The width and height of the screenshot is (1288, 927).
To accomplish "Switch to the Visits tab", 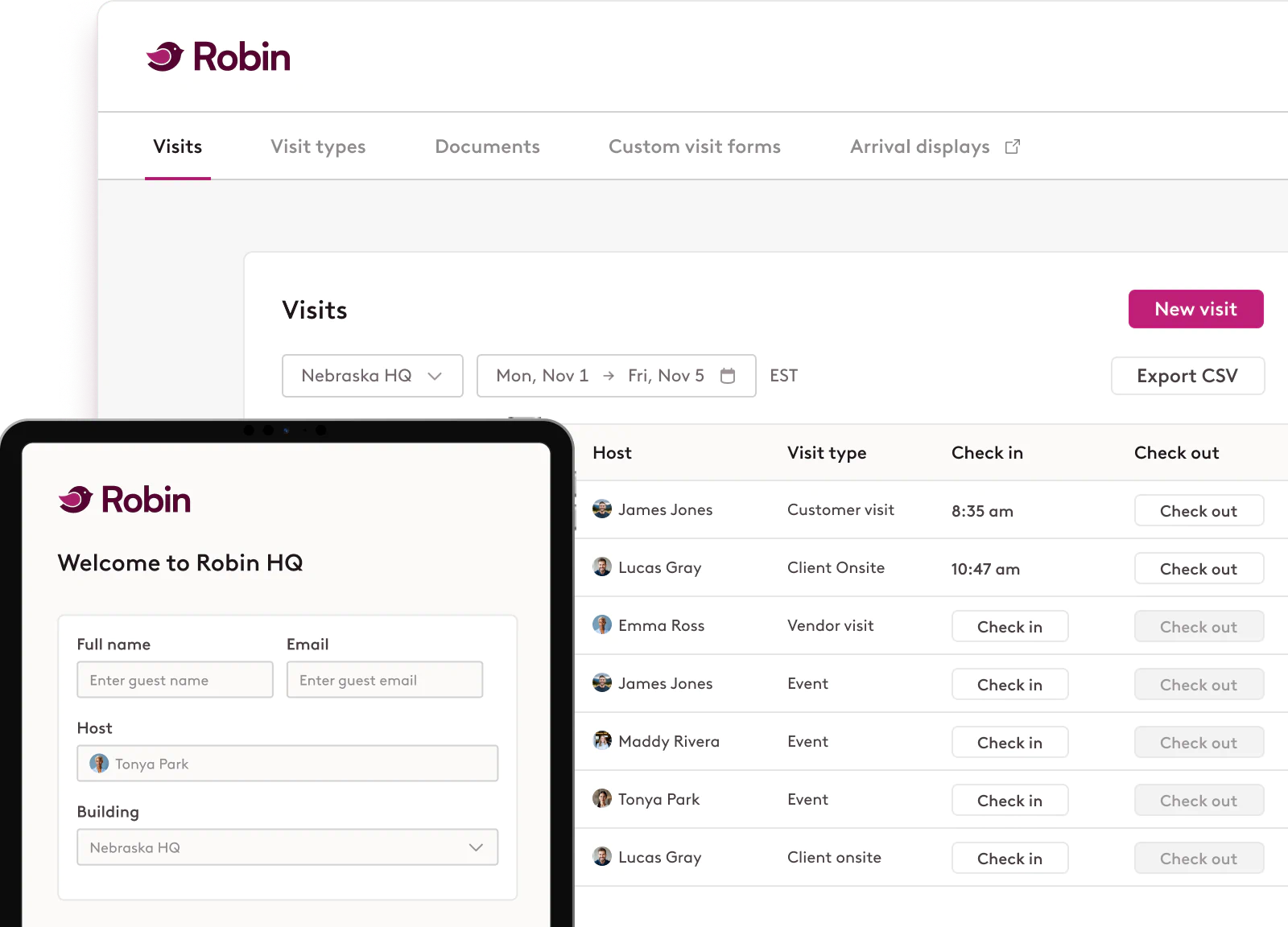I will (x=178, y=146).
